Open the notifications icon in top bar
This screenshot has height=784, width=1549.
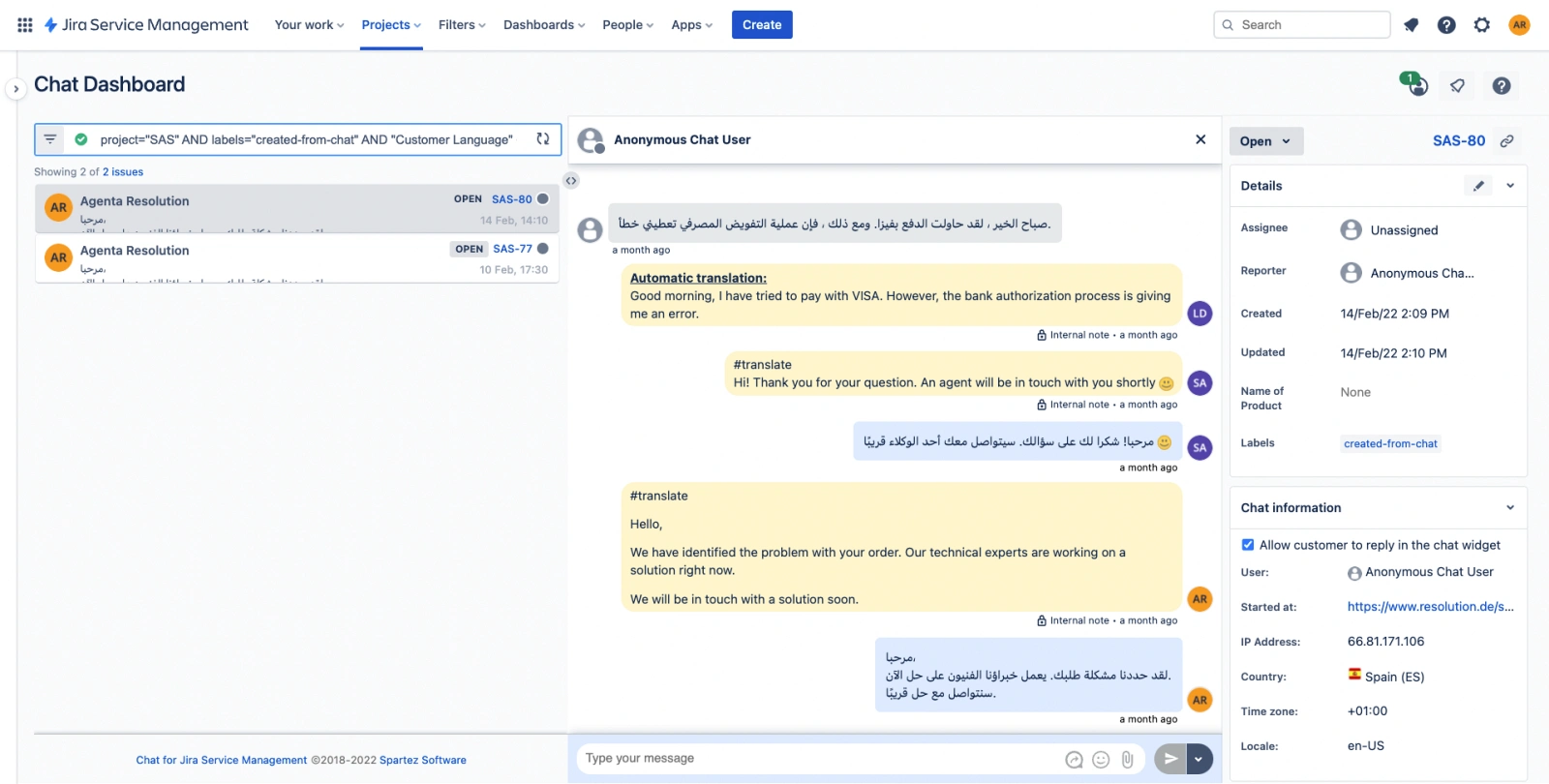(x=1412, y=25)
